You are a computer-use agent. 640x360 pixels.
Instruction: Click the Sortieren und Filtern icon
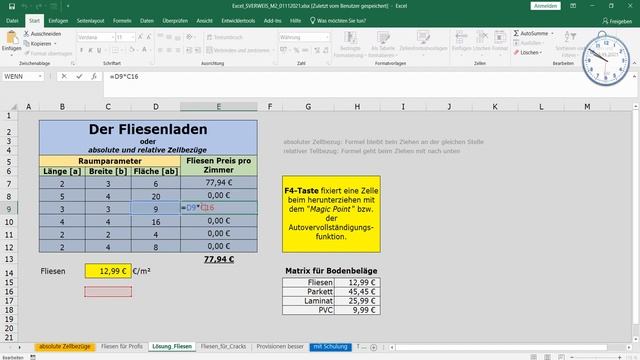[x=570, y=37]
